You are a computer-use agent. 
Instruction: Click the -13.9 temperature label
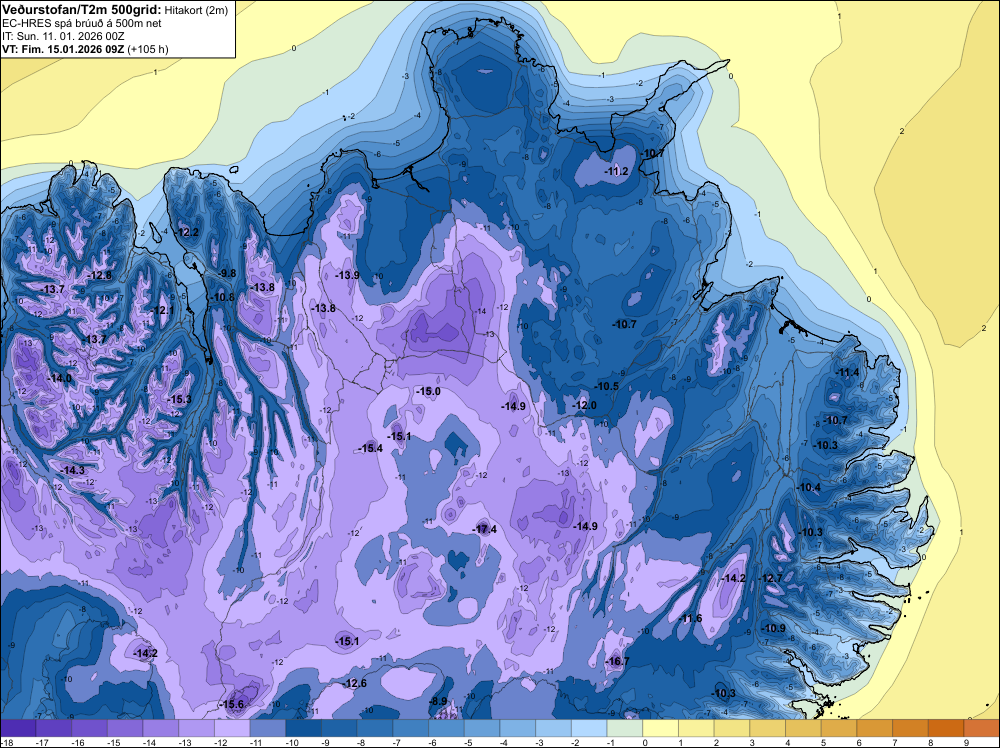[x=348, y=275]
